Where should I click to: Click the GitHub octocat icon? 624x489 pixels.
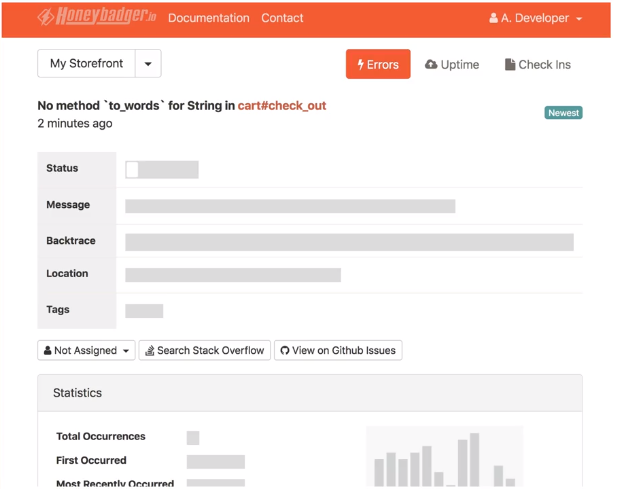[x=285, y=351]
